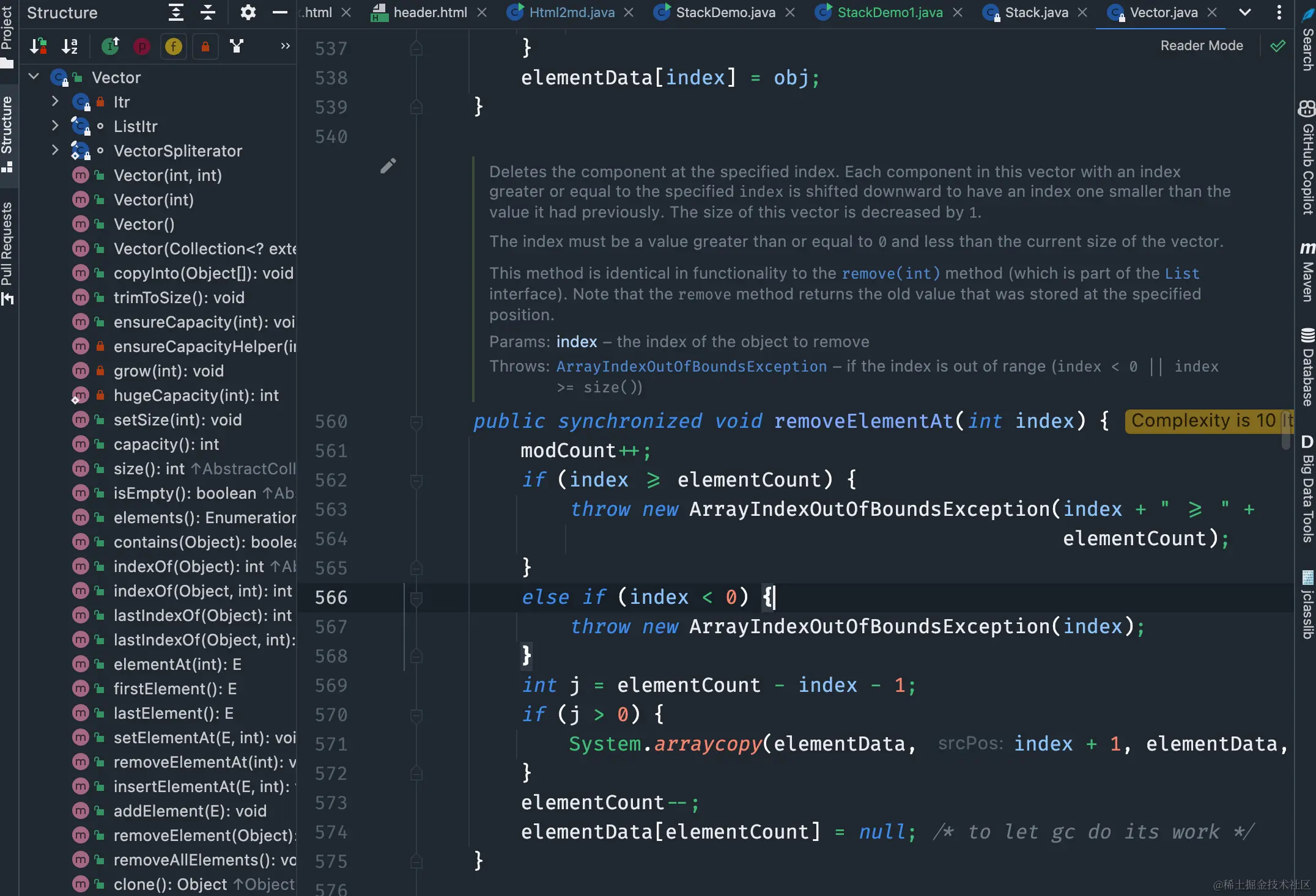Switch to Html2md.java tab
Viewport: 1316px width, 896px height.
click(571, 12)
